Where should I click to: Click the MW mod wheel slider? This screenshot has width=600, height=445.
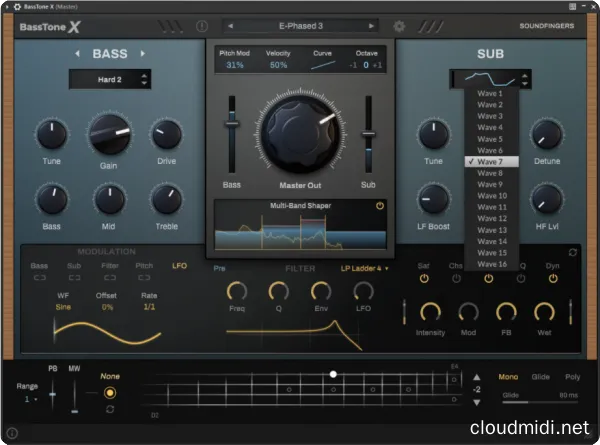click(75, 396)
